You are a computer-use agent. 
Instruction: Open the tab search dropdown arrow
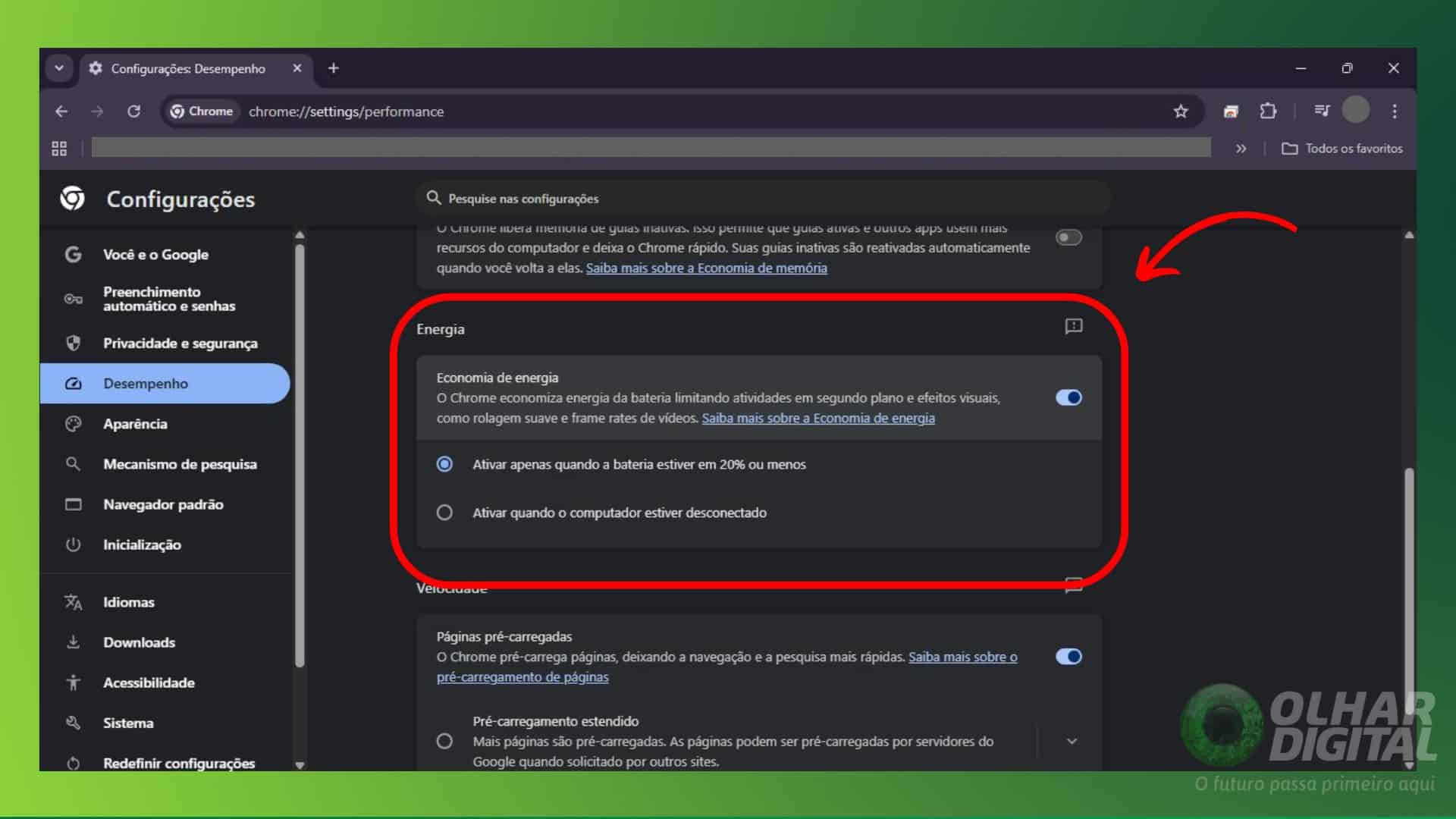click(59, 68)
